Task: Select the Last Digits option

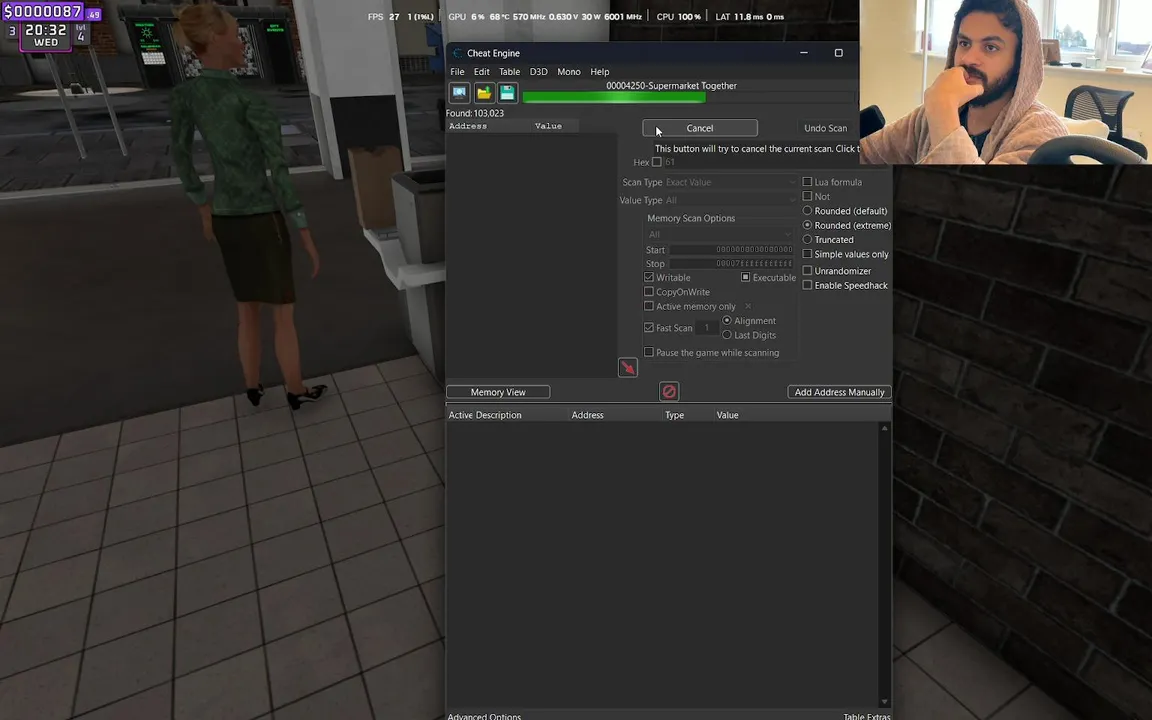Action: coord(727,335)
